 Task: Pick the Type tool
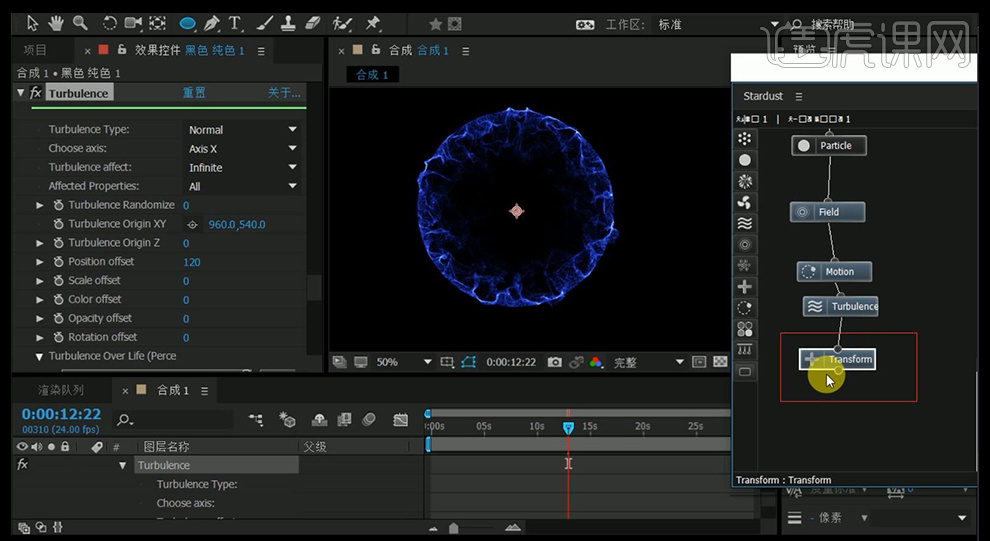click(x=235, y=22)
